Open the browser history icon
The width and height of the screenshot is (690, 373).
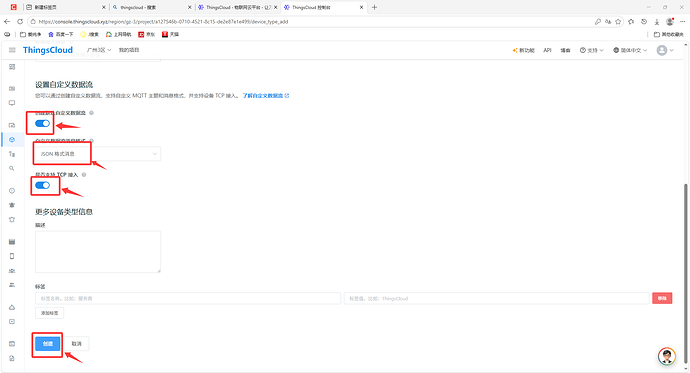[644, 22]
